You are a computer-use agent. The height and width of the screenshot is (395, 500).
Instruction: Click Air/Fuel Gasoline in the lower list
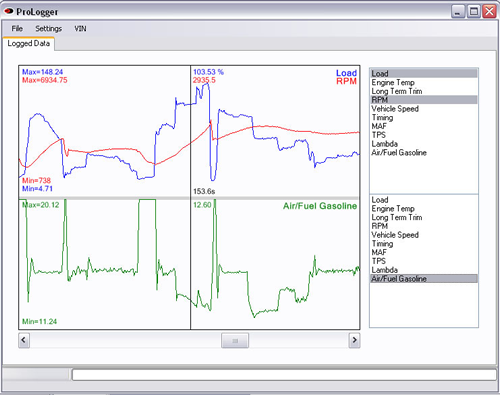tap(424, 279)
